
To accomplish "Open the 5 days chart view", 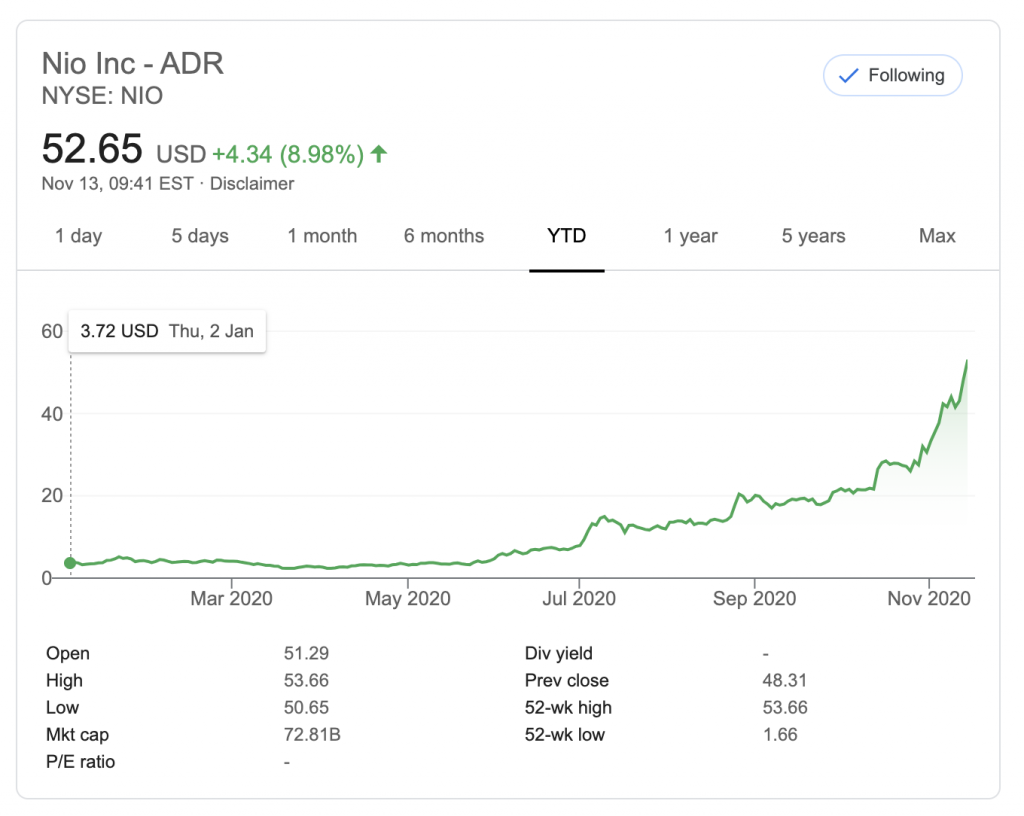I will click(199, 236).
